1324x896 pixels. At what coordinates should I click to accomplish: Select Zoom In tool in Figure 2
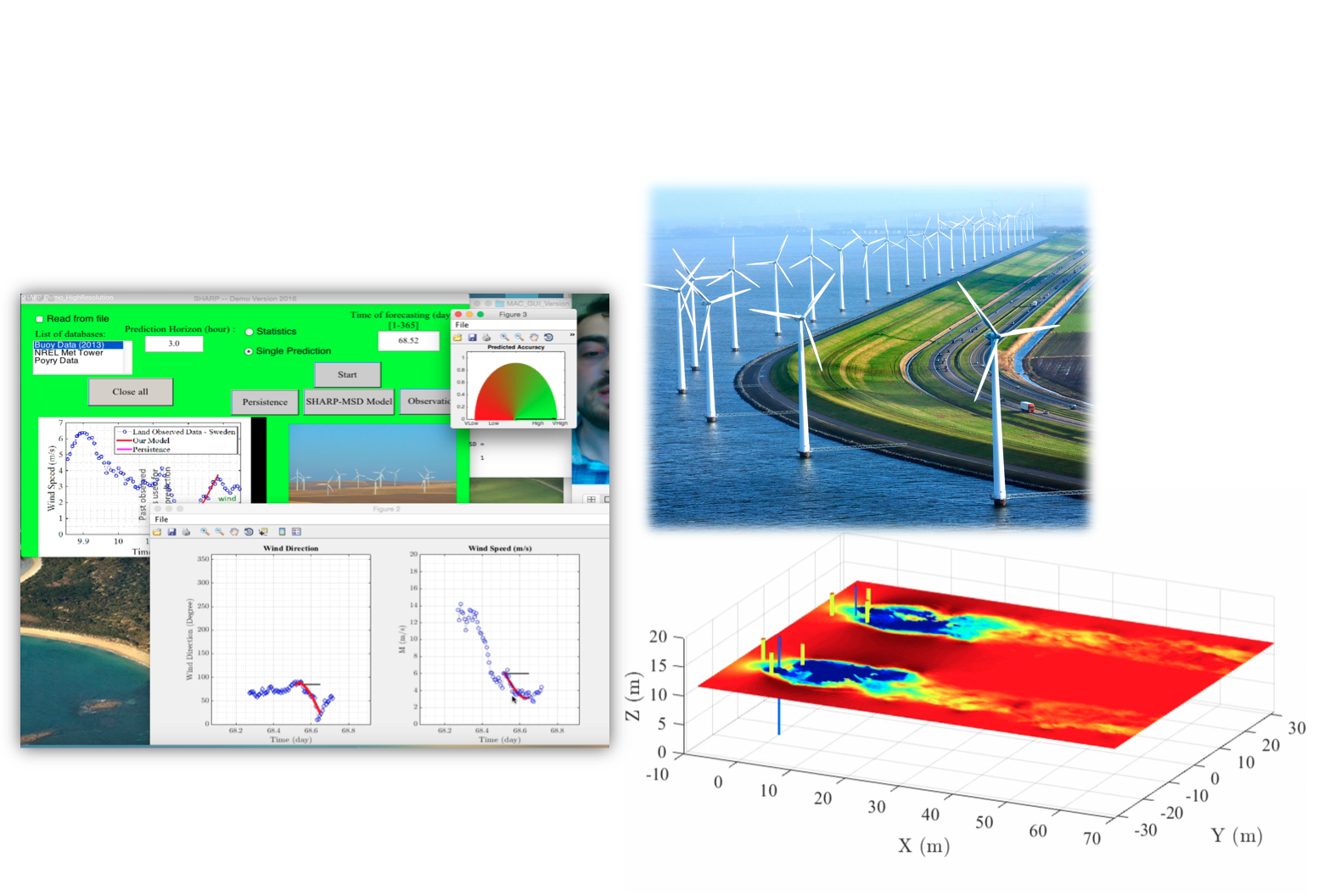point(205,532)
